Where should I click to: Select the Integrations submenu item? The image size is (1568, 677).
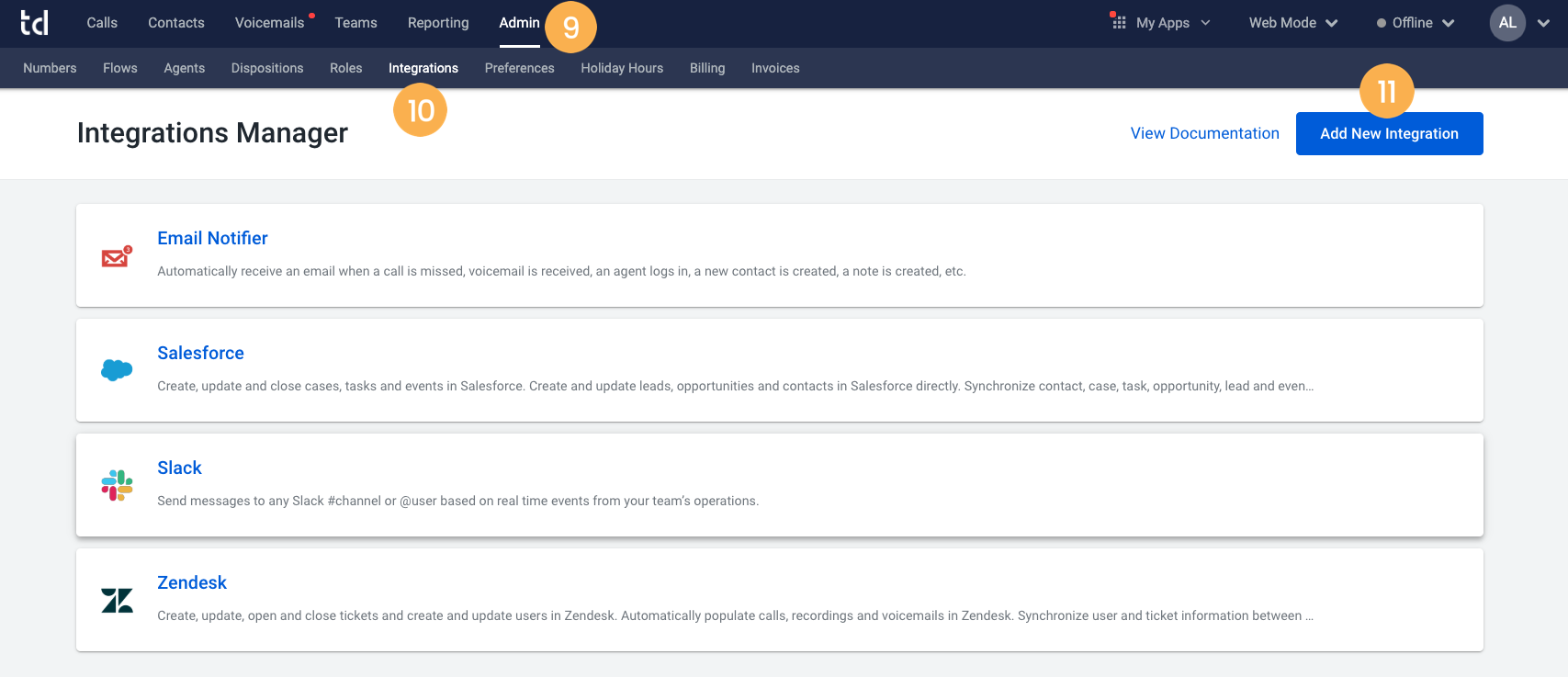pyautogui.click(x=423, y=68)
